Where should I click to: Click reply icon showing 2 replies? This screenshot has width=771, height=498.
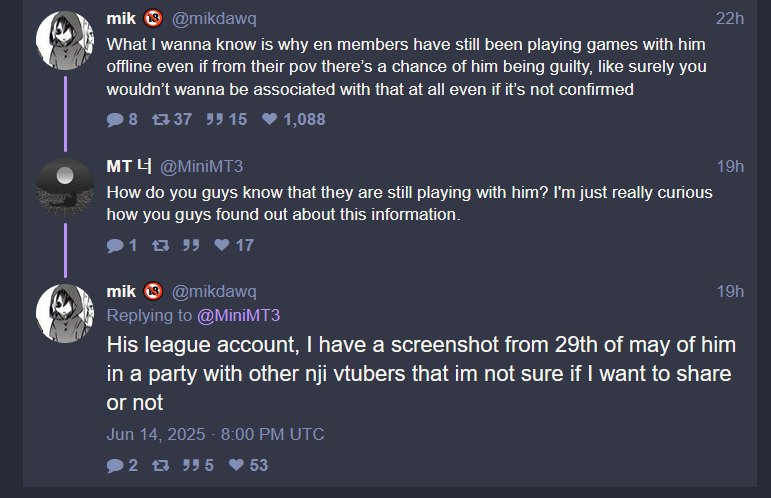tap(115, 465)
